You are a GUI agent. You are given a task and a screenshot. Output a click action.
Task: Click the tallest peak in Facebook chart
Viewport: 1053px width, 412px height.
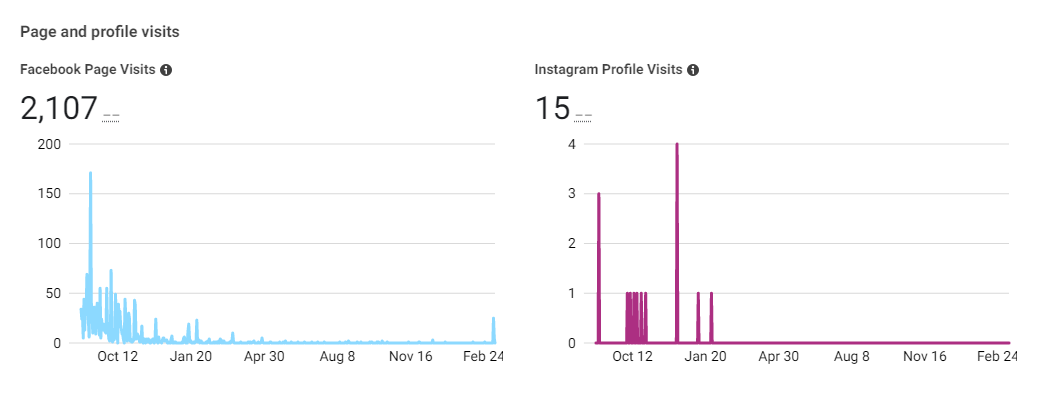90,174
